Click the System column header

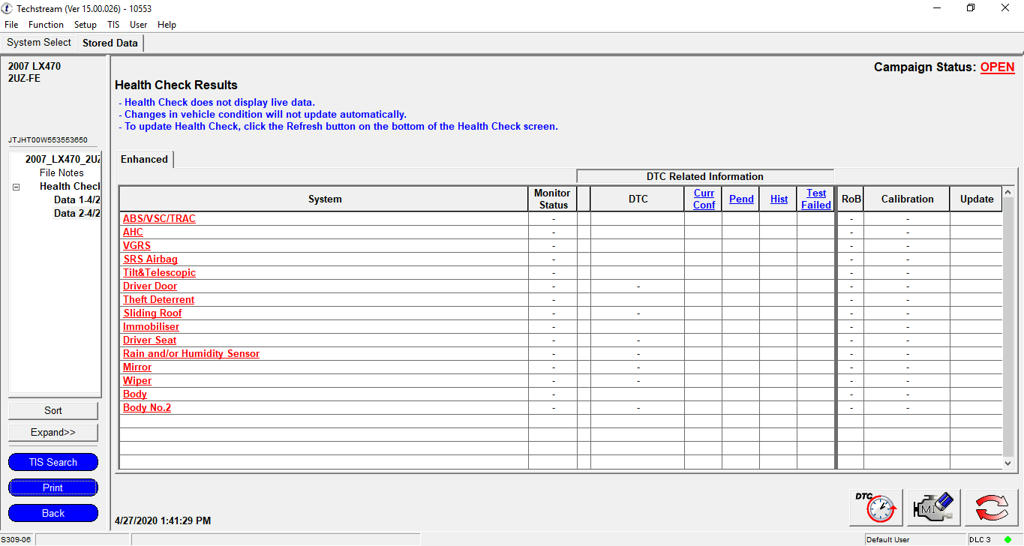point(325,199)
